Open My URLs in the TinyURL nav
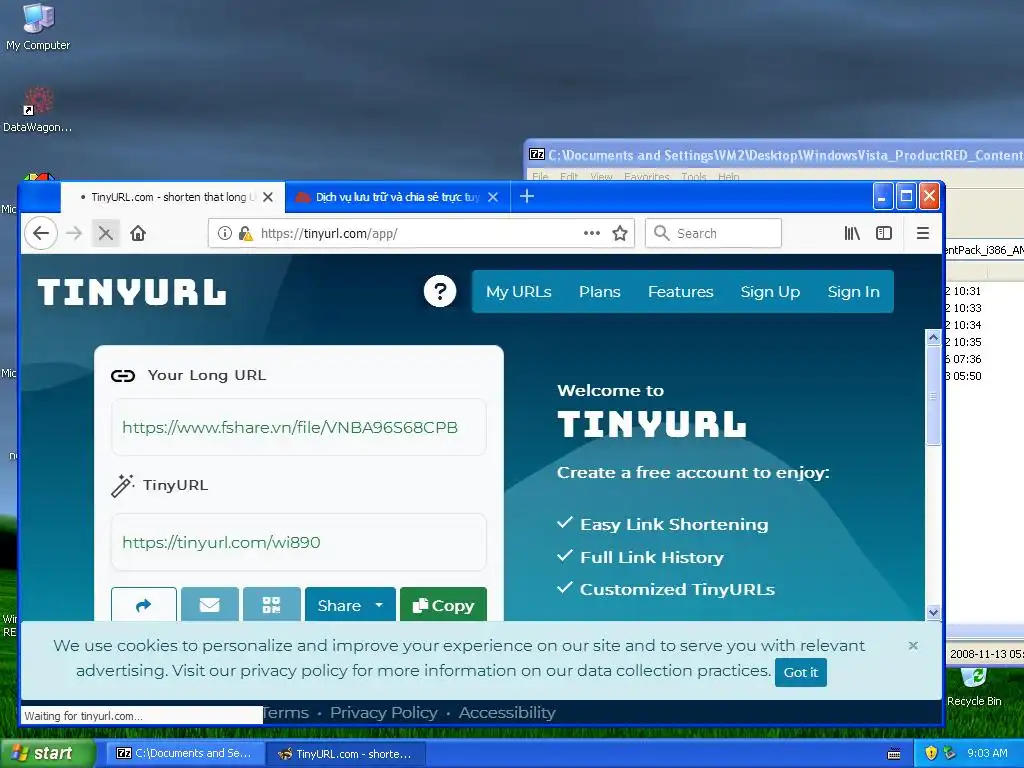1024x768 pixels. [x=519, y=291]
